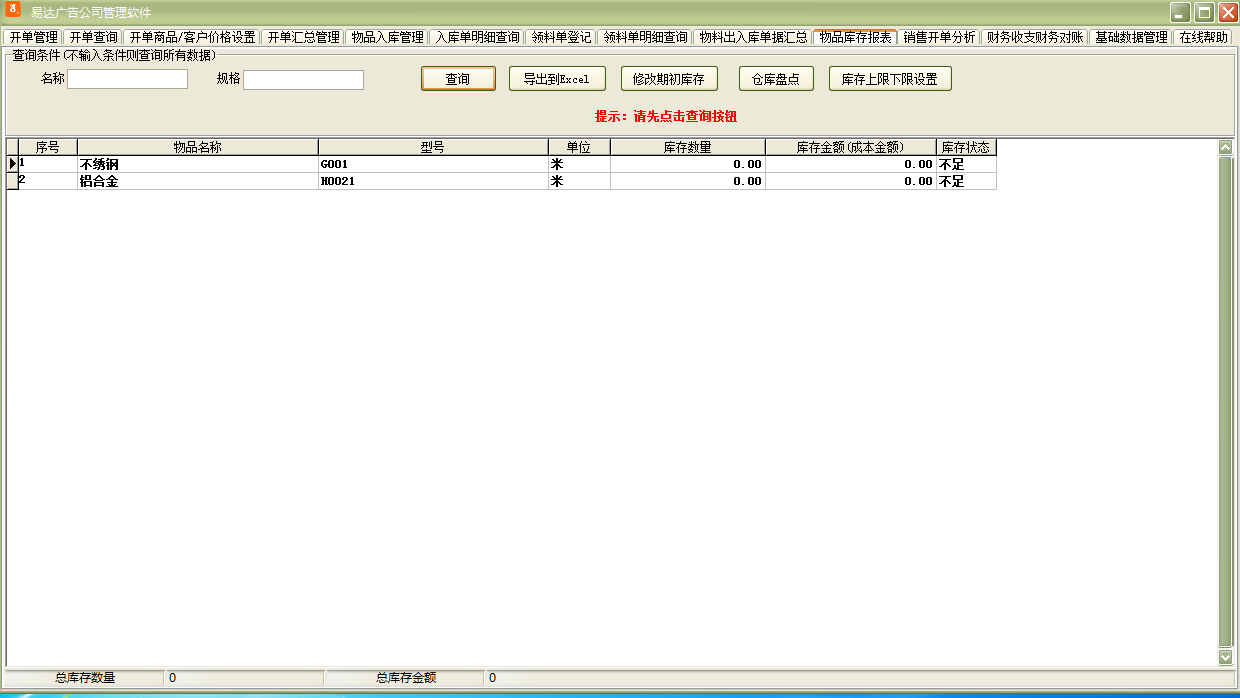This screenshot has width=1240, height=698.
Task: Click unit 米 in 不绣钢 row
Action: pyautogui.click(x=579, y=164)
